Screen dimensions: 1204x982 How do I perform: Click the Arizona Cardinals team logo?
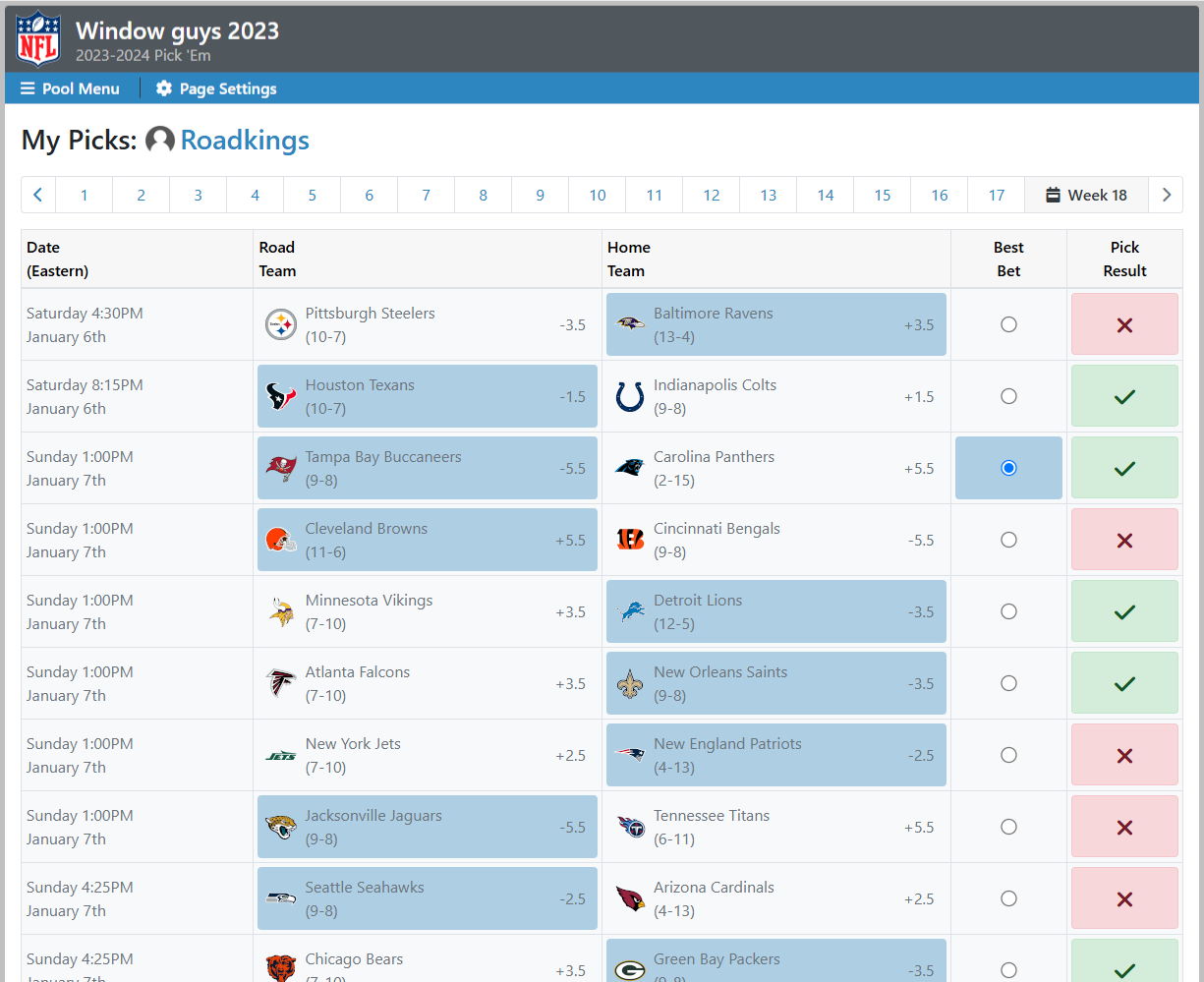click(x=630, y=898)
